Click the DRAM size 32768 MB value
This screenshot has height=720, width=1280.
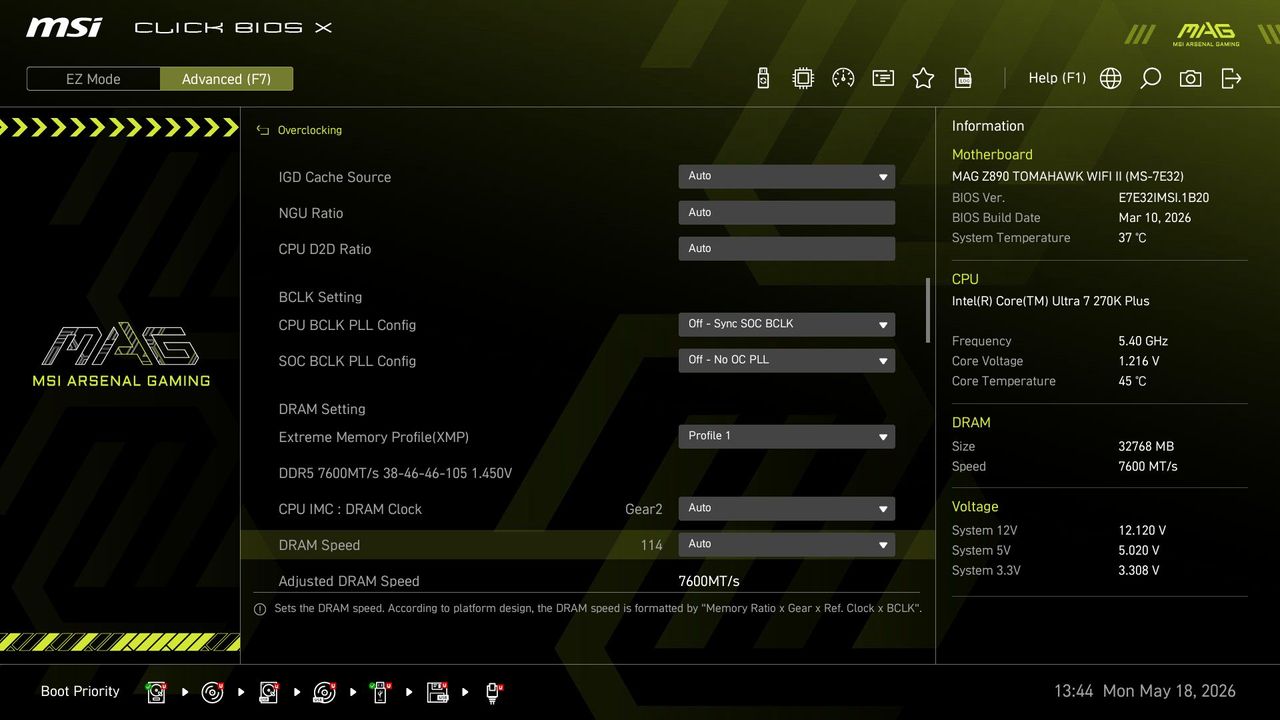coord(1146,446)
